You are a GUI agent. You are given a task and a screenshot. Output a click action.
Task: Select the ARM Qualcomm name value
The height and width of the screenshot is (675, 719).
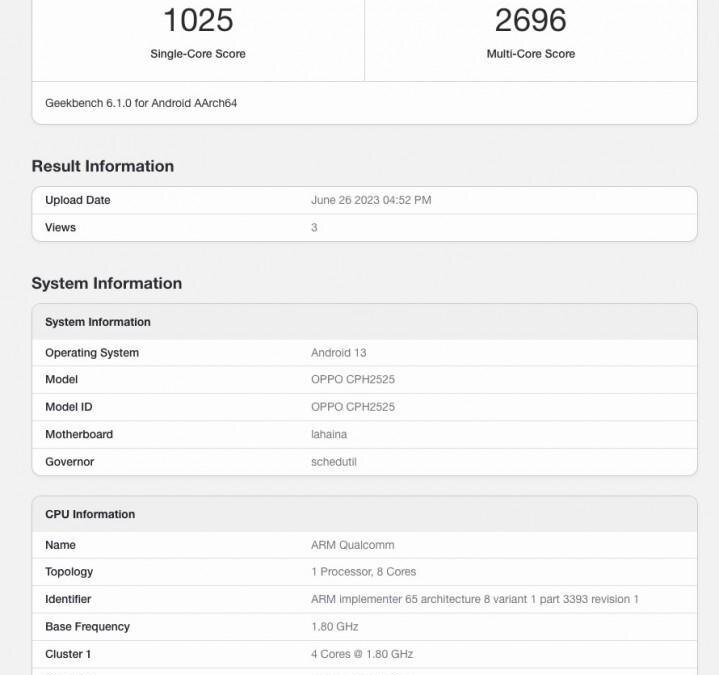pos(353,545)
